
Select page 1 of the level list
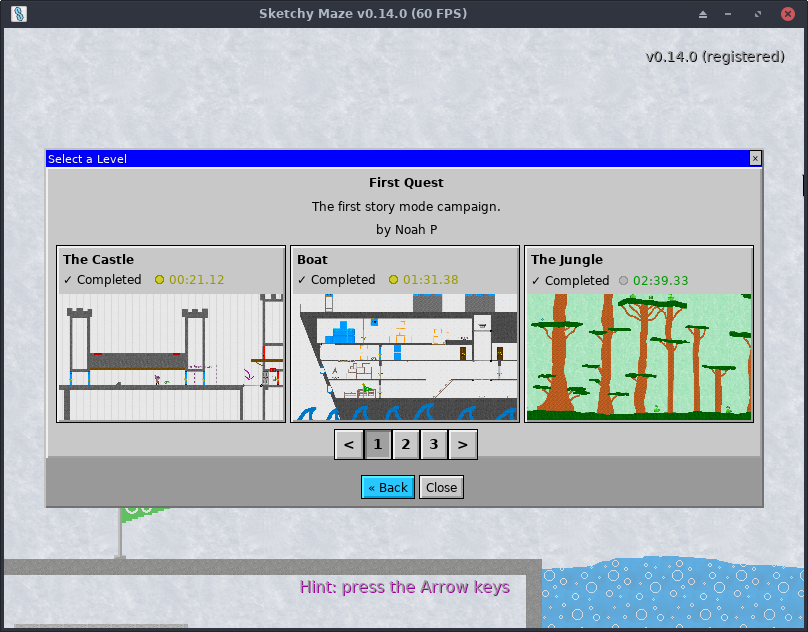[377, 445]
